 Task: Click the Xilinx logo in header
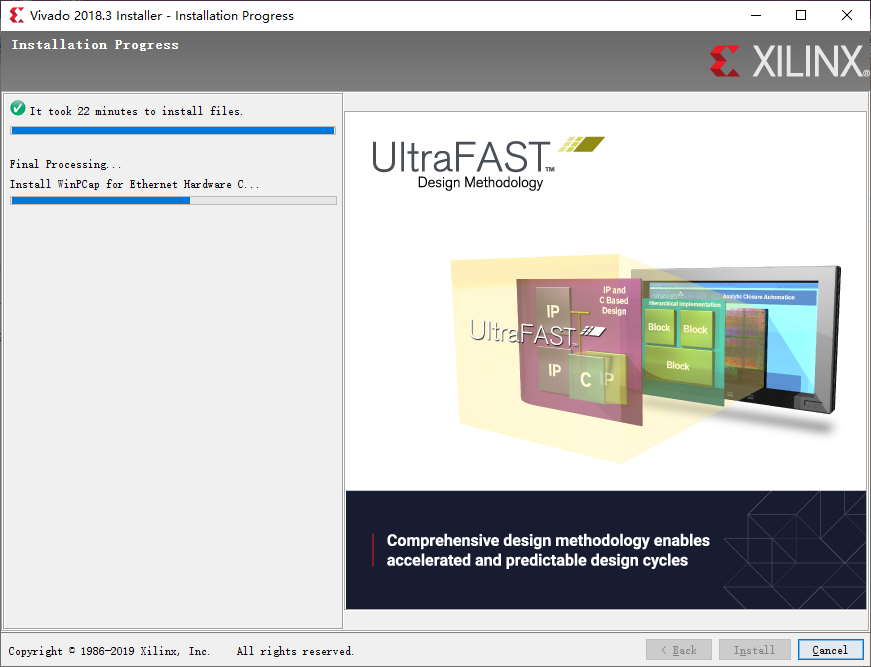(789, 61)
